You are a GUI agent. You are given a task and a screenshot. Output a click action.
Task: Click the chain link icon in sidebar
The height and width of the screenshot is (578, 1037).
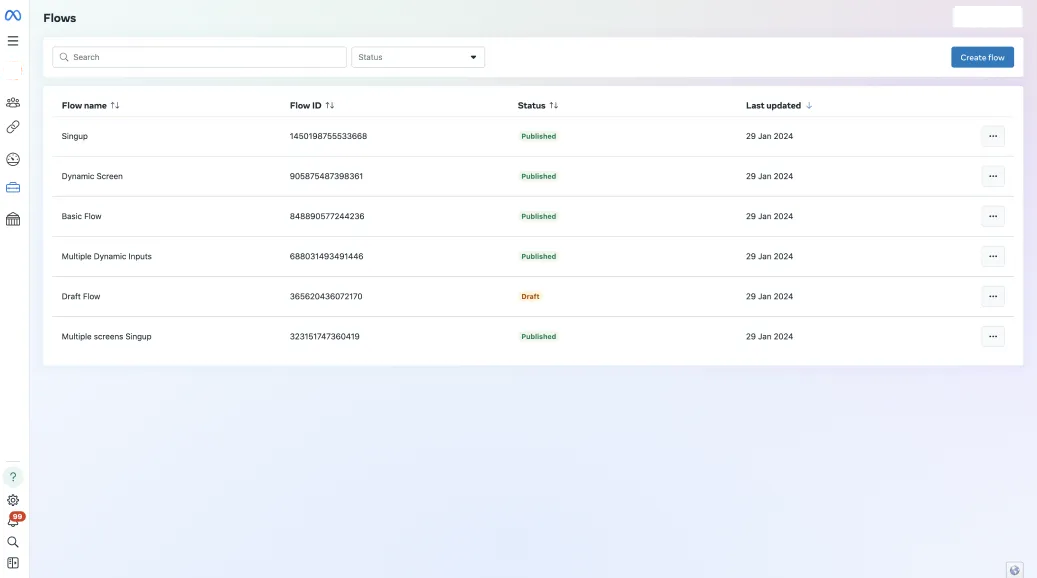13,127
